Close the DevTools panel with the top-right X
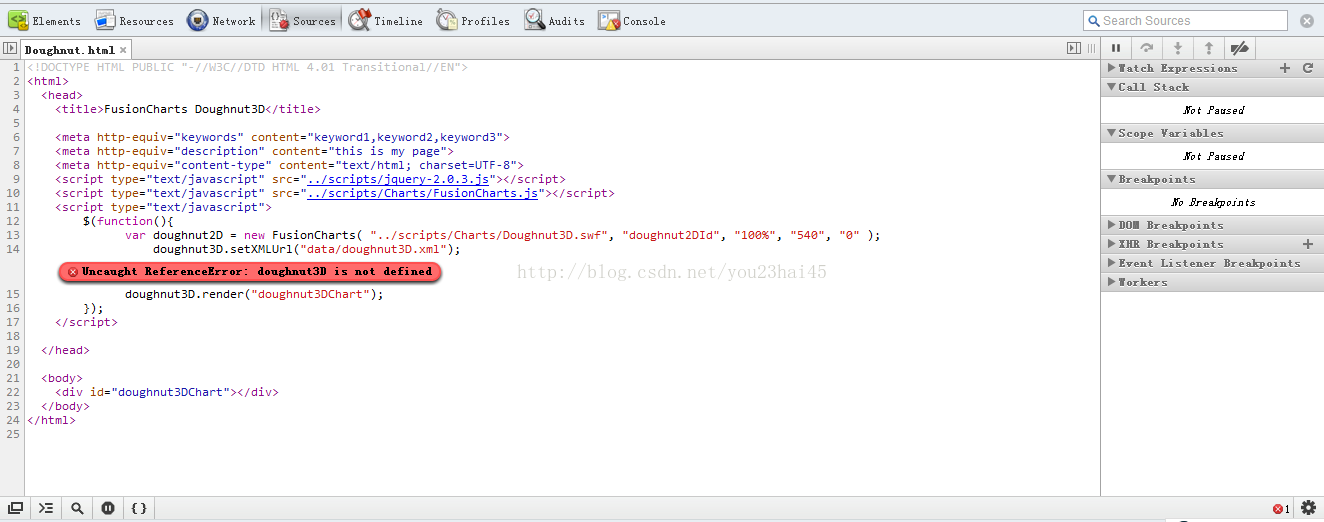 [x=1307, y=20]
